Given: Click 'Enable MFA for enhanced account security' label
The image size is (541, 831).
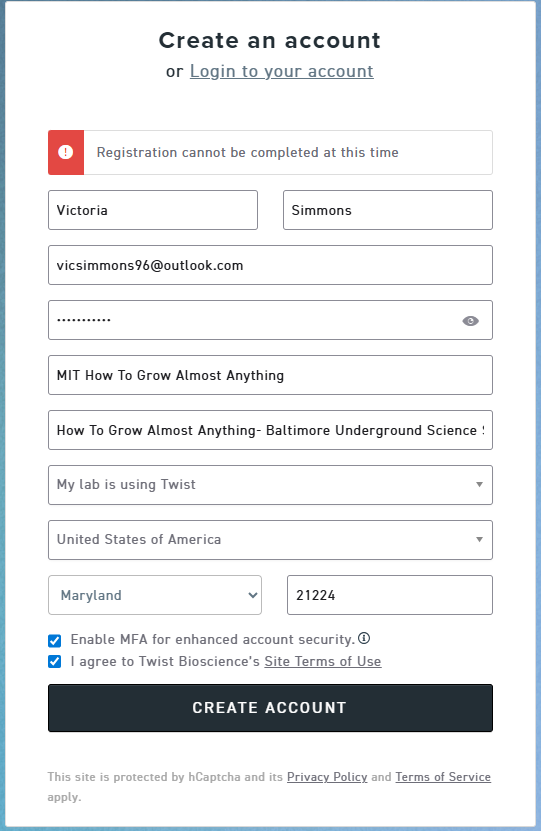Looking at the screenshot, I should click(x=212, y=640).
